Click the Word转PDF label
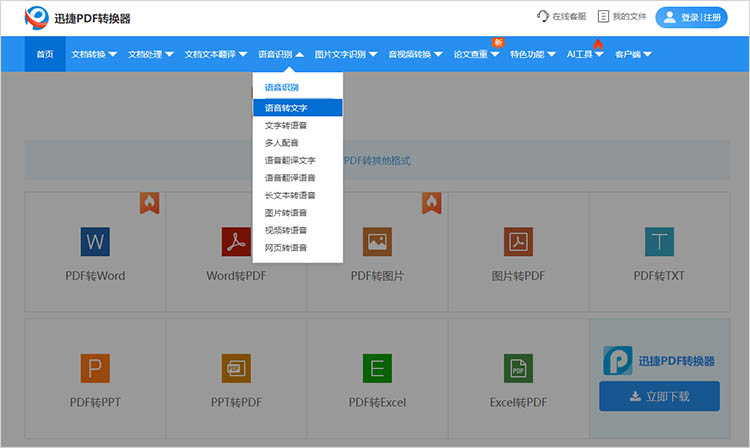Viewport: 750px width, 448px height. (x=236, y=276)
